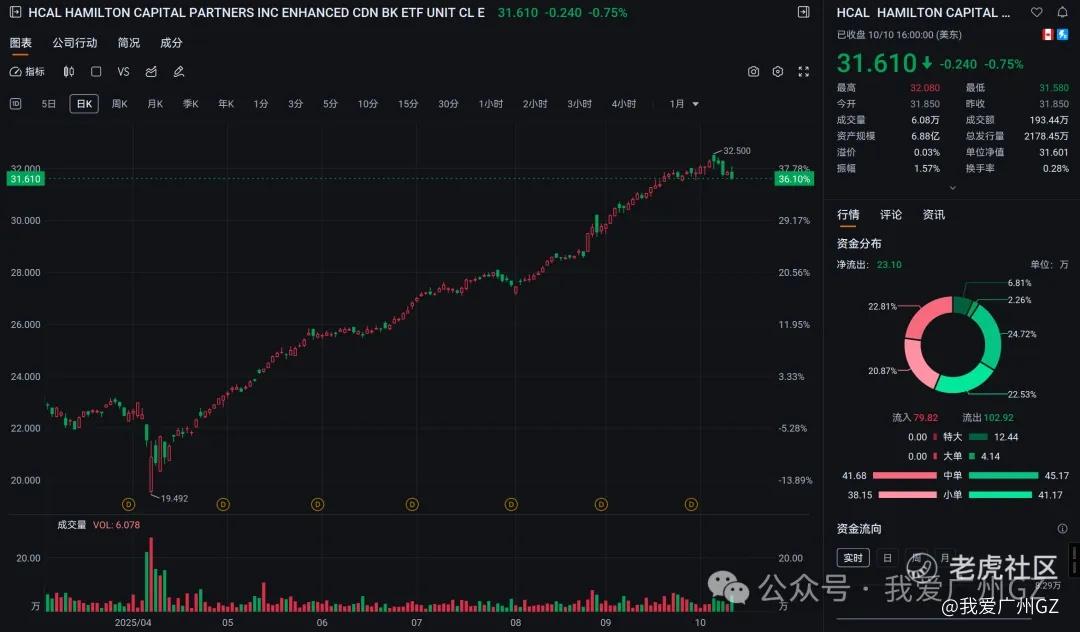Select 实时 in 资金流向
The height and width of the screenshot is (632, 1080).
click(x=853, y=558)
